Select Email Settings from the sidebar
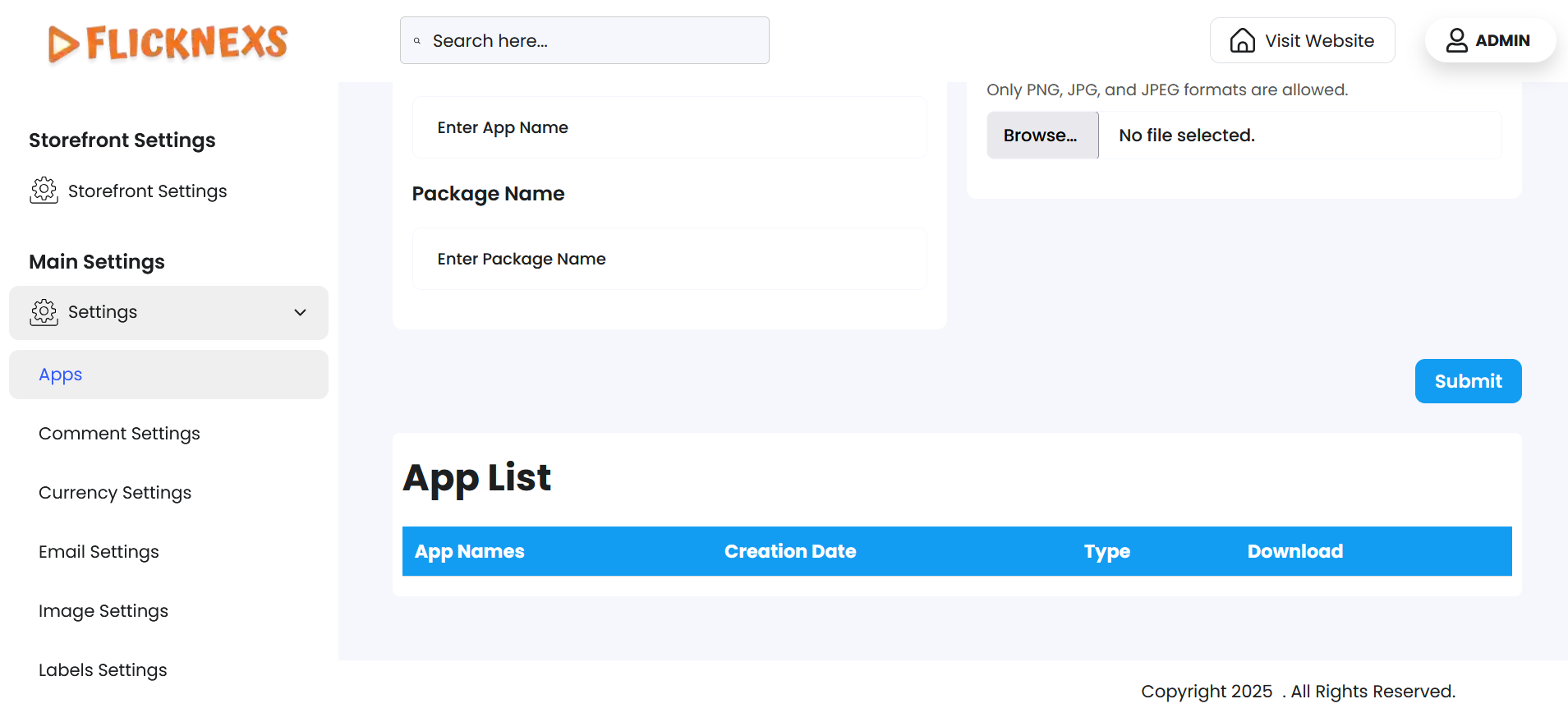The image size is (1568, 722). [x=99, y=552]
